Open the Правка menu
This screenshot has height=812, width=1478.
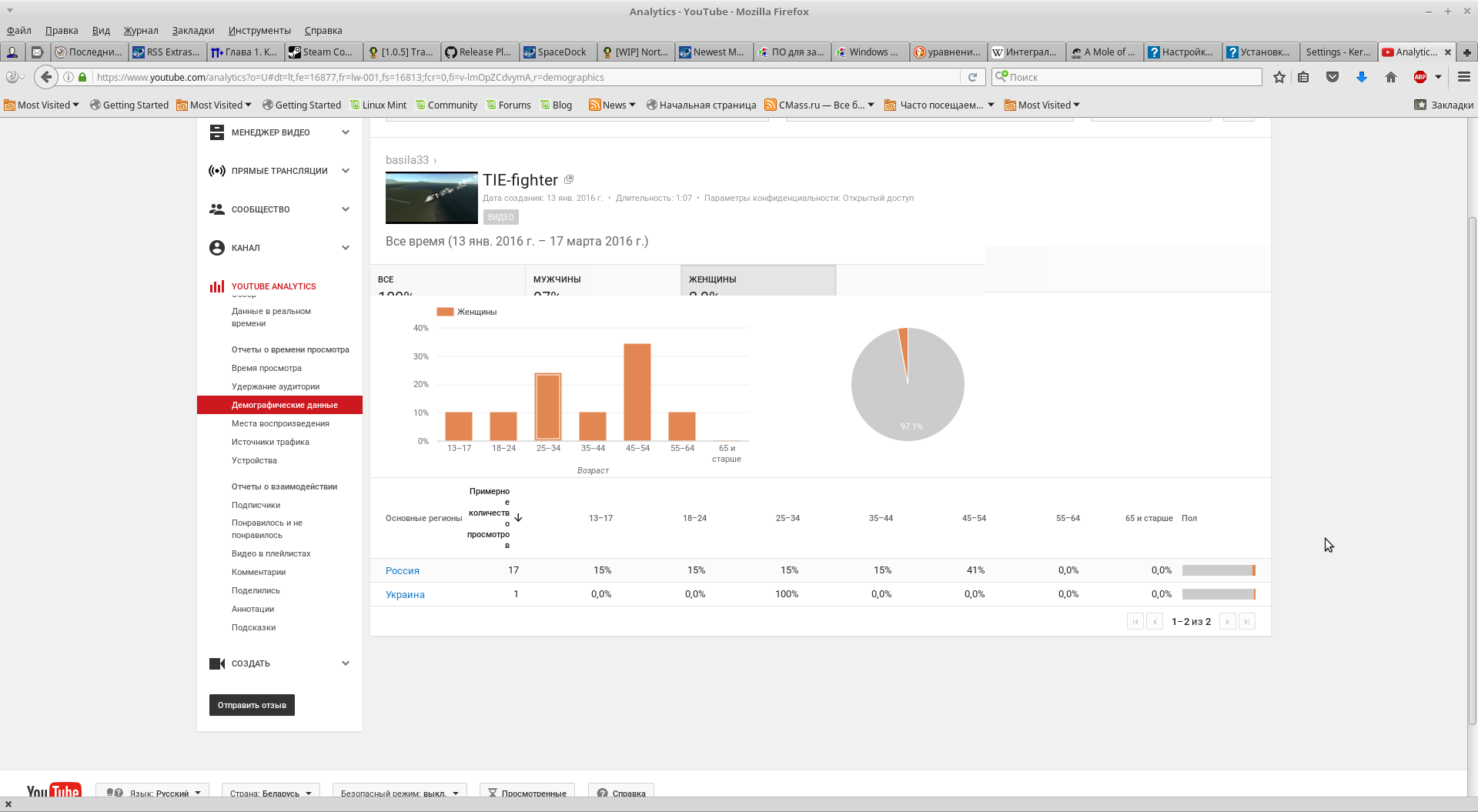[x=62, y=31]
